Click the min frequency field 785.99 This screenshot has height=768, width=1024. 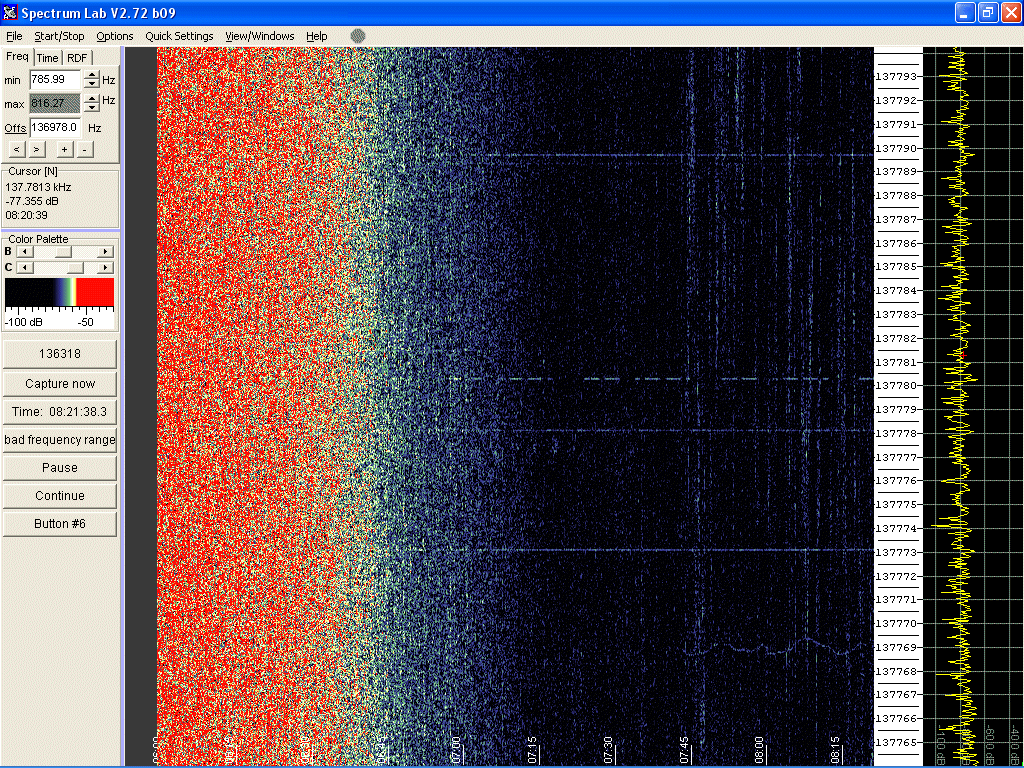pos(55,79)
